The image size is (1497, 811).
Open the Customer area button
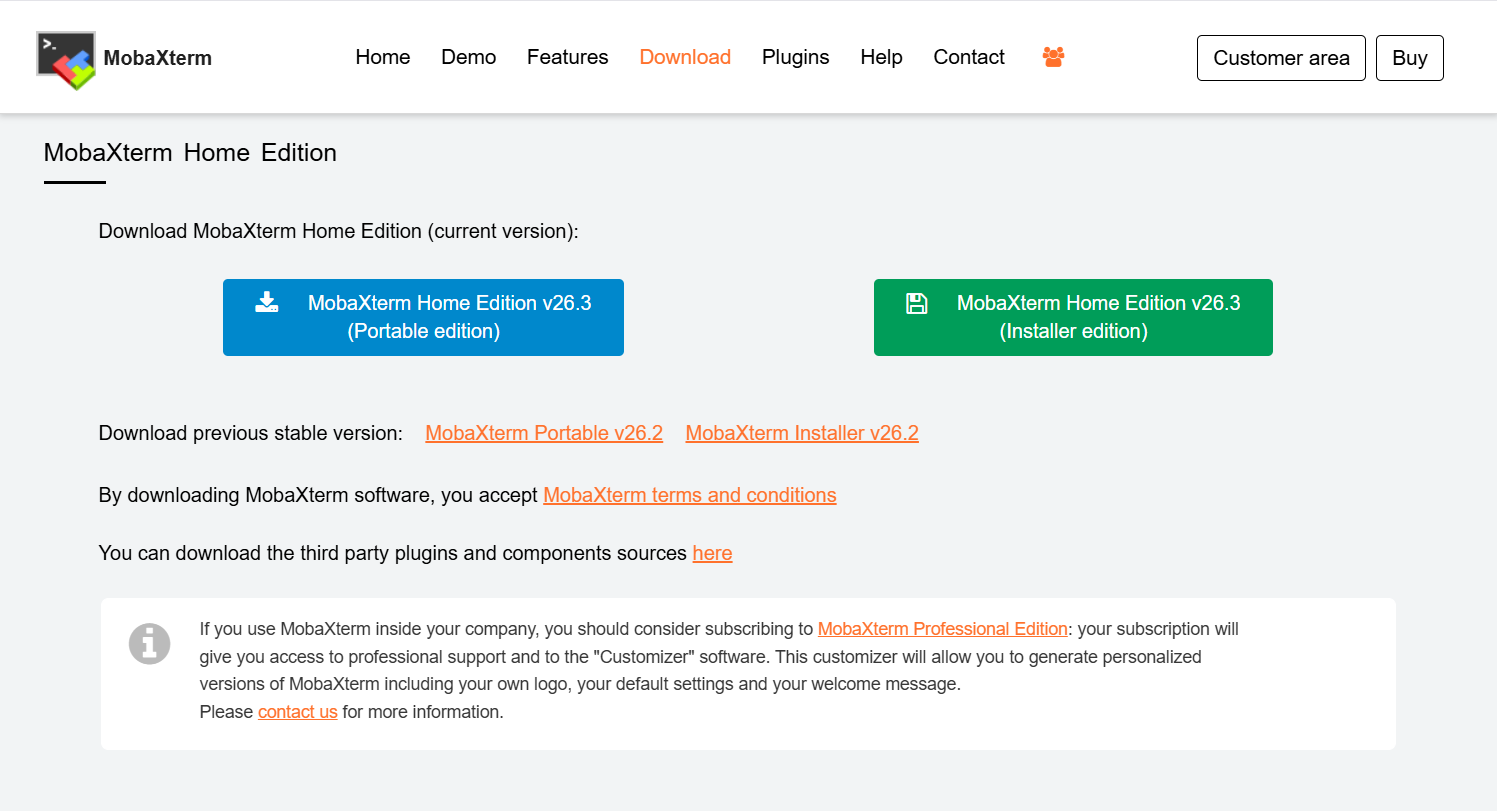[x=1281, y=58]
